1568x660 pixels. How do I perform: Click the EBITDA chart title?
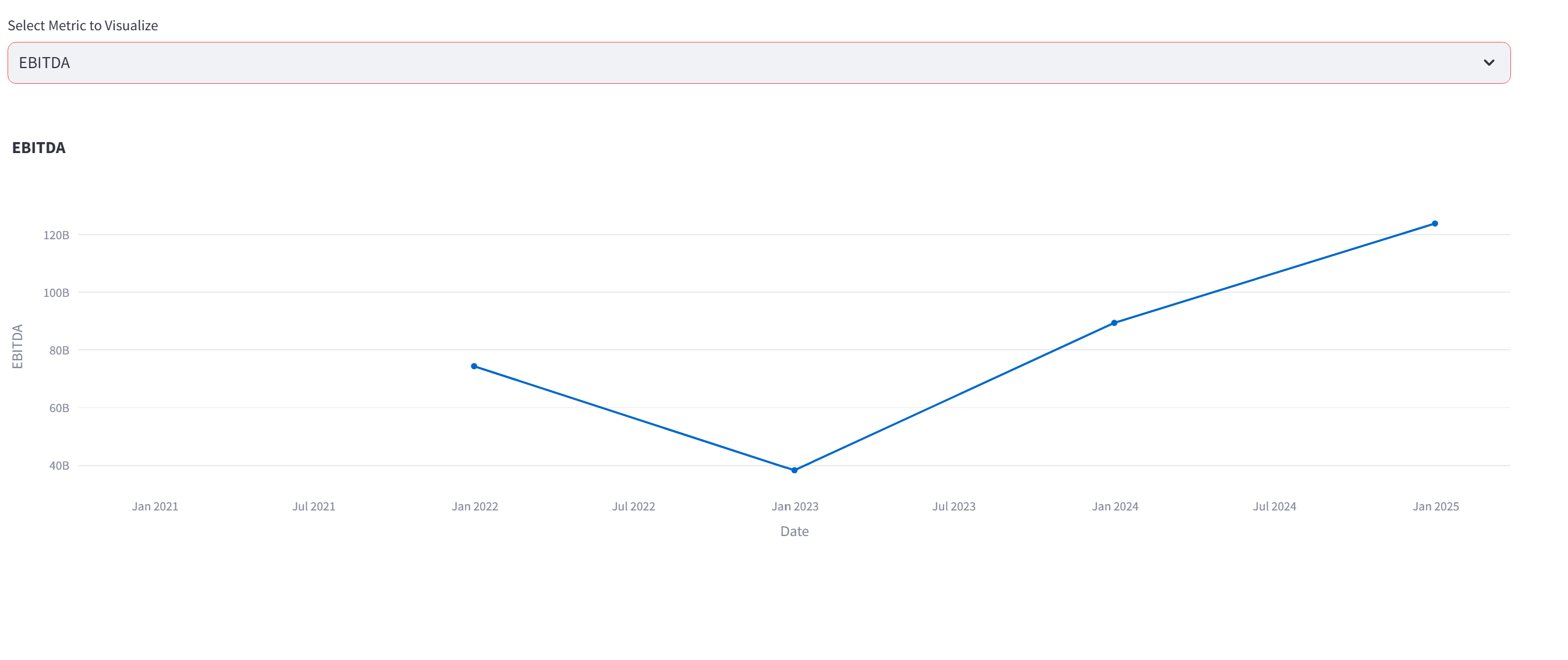point(39,147)
